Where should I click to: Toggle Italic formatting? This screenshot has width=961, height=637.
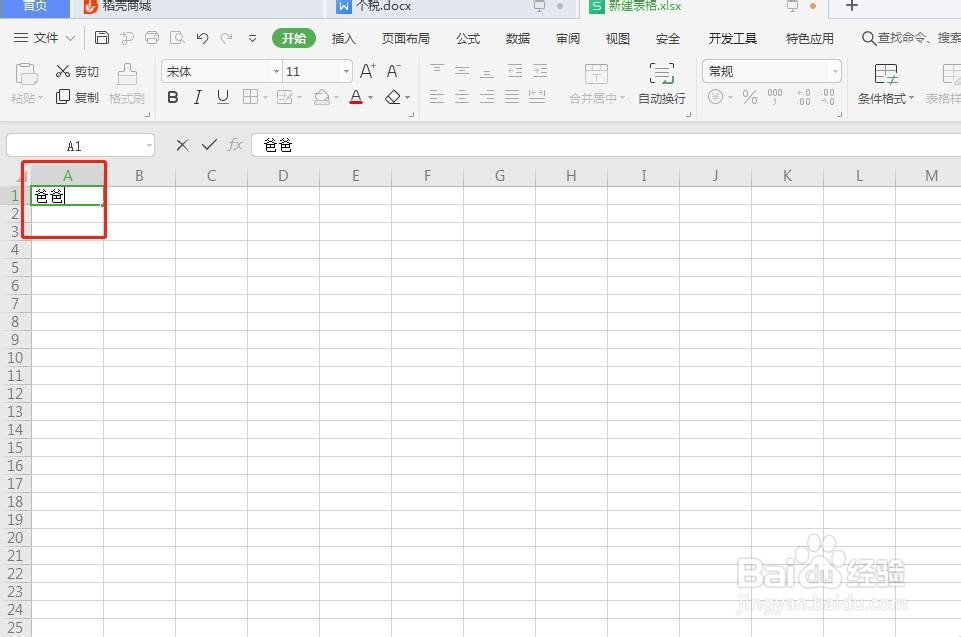click(197, 97)
